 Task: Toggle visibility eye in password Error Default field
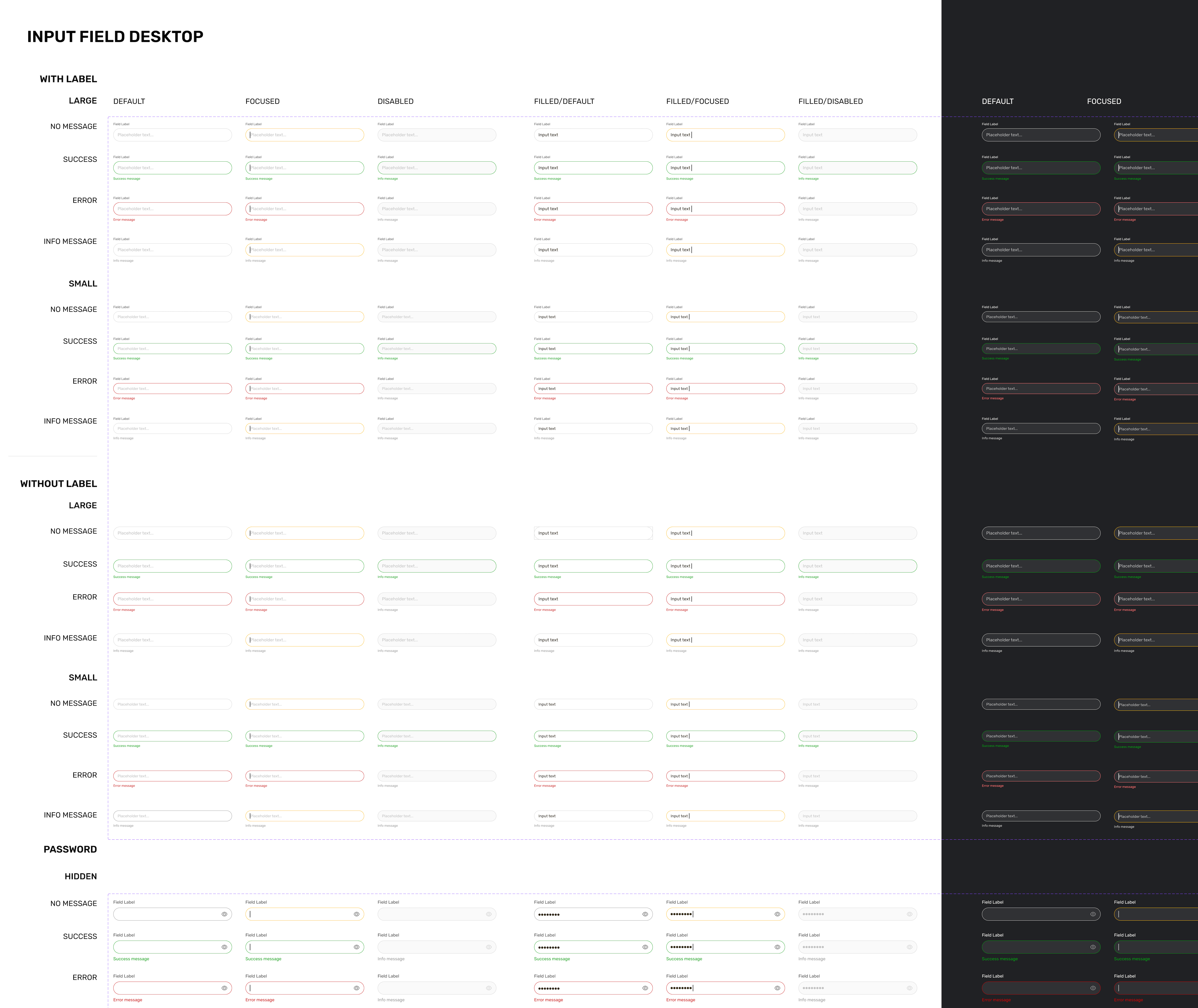[225, 988]
